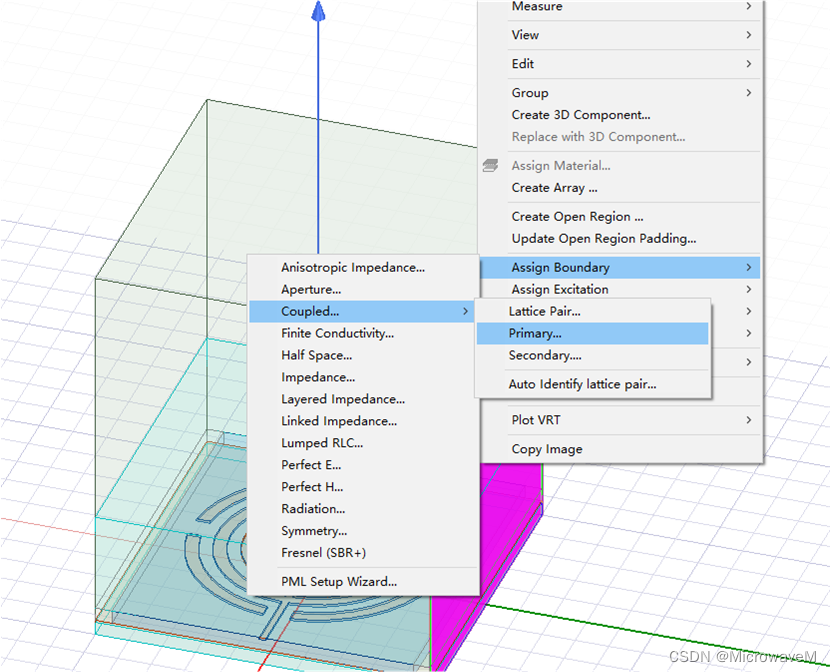This screenshot has width=831, height=672.
Task: Click the Assign Material layers icon
Action: point(491,166)
